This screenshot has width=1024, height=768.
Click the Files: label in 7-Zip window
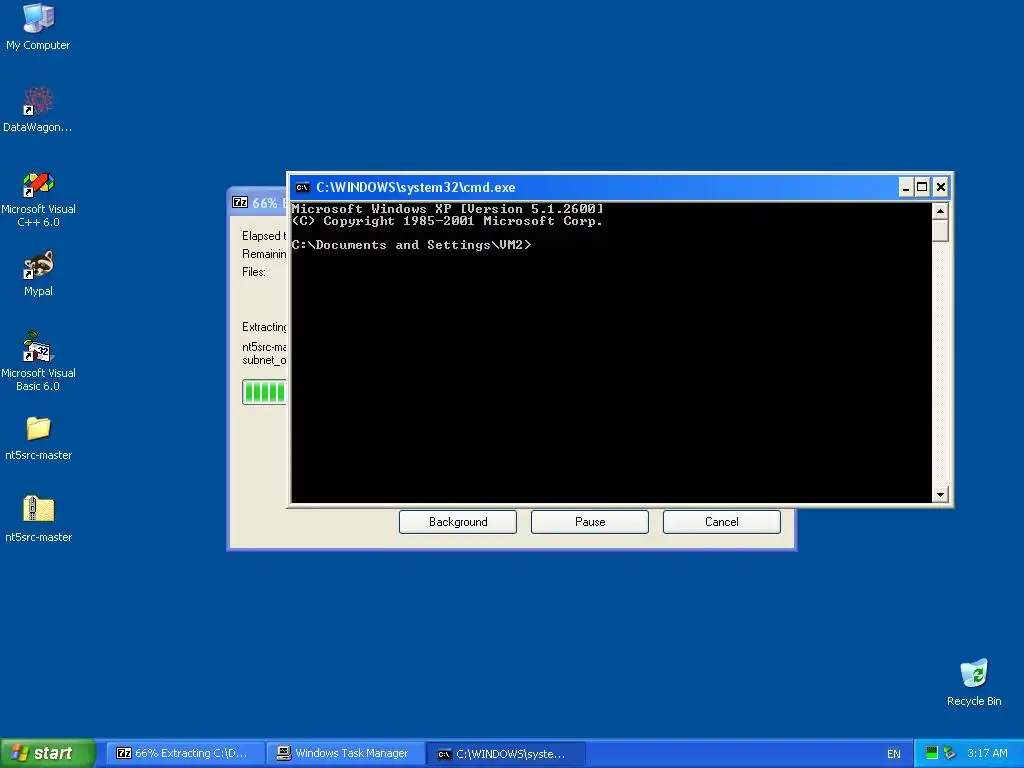click(253, 272)
